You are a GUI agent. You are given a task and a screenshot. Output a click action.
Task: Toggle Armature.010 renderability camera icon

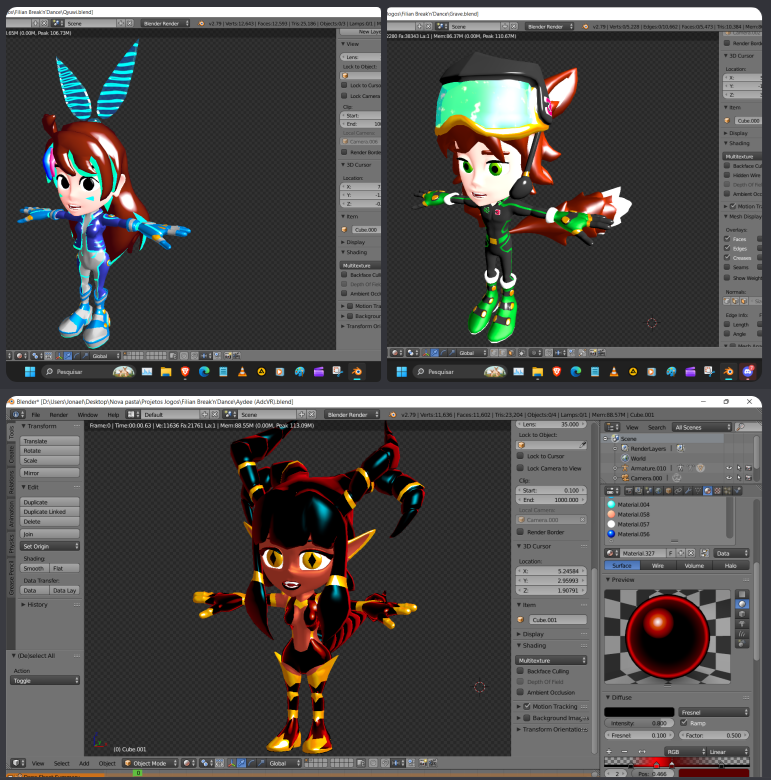[x=748, y=468]
